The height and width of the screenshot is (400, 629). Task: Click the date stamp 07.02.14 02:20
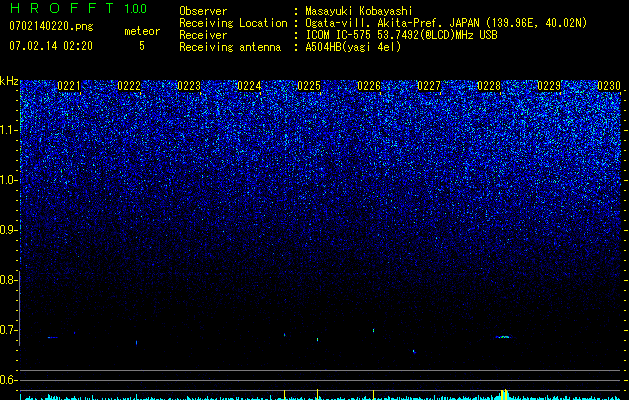coord(51,46)
